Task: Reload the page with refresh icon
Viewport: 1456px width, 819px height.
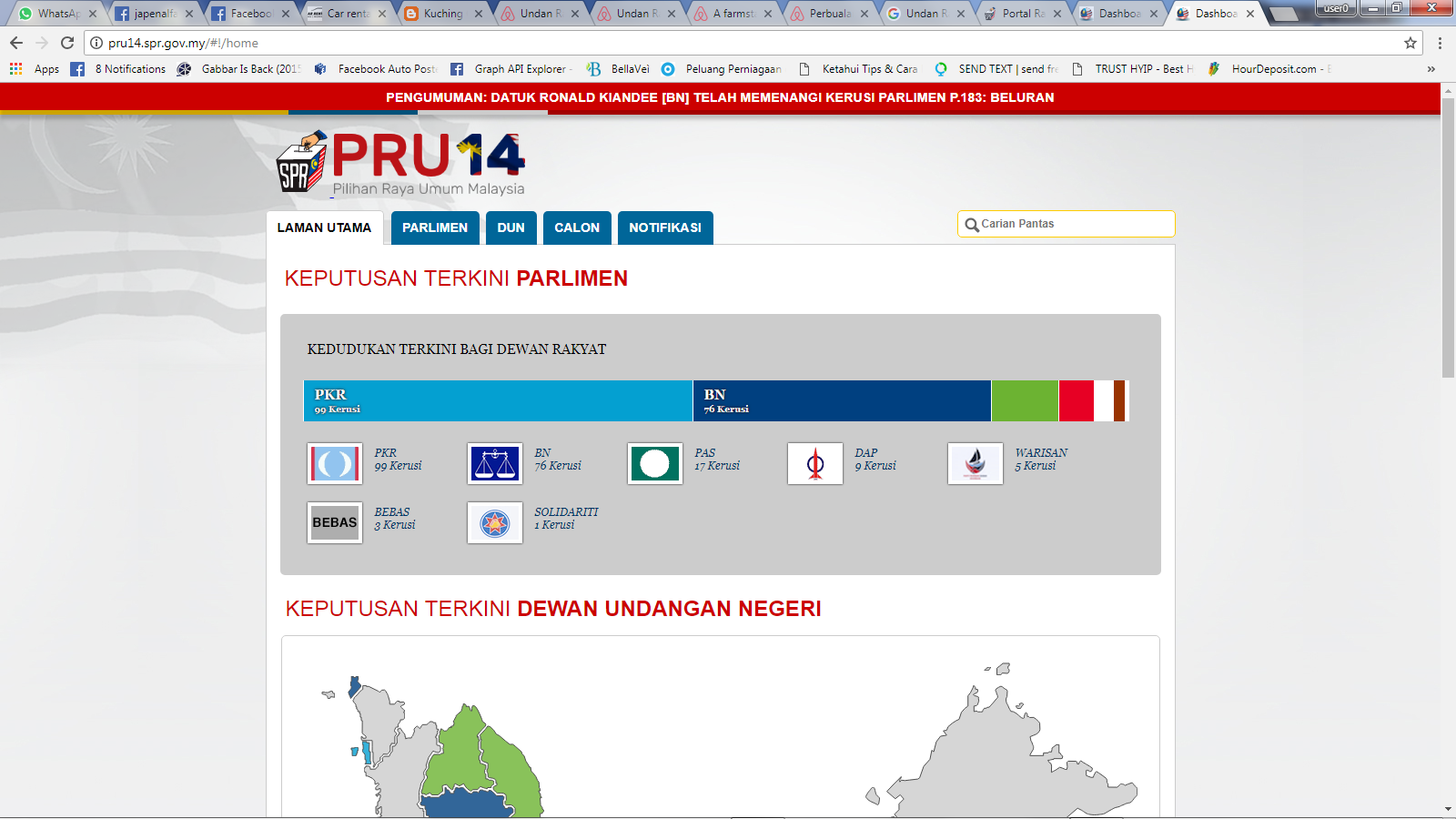Action: tap(67, 43)
